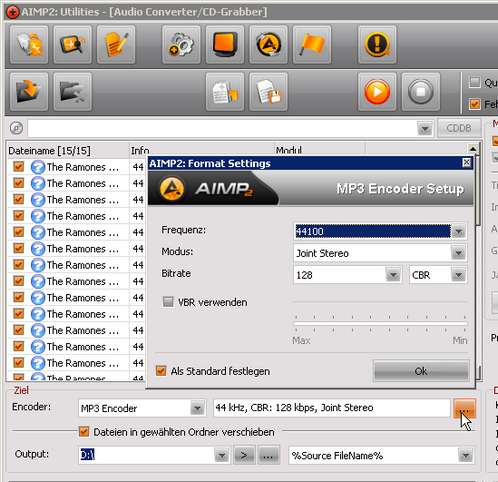Click the document with floppy disk icon
Screen dimensions: 498x482
click(x=268, y=92)
